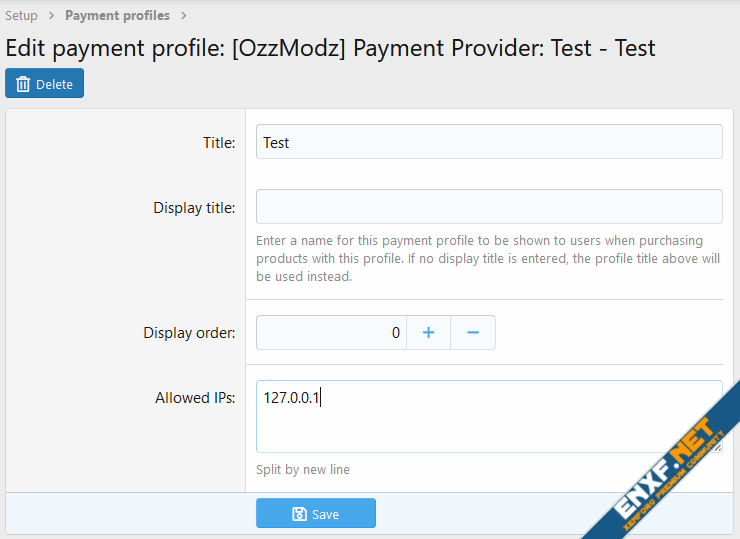The width and height of the screenshot is (740, 539).
Task: Click the chevron after Payment profiles breadcrumb
Action: pyautogui.click(x=183, y=16)
